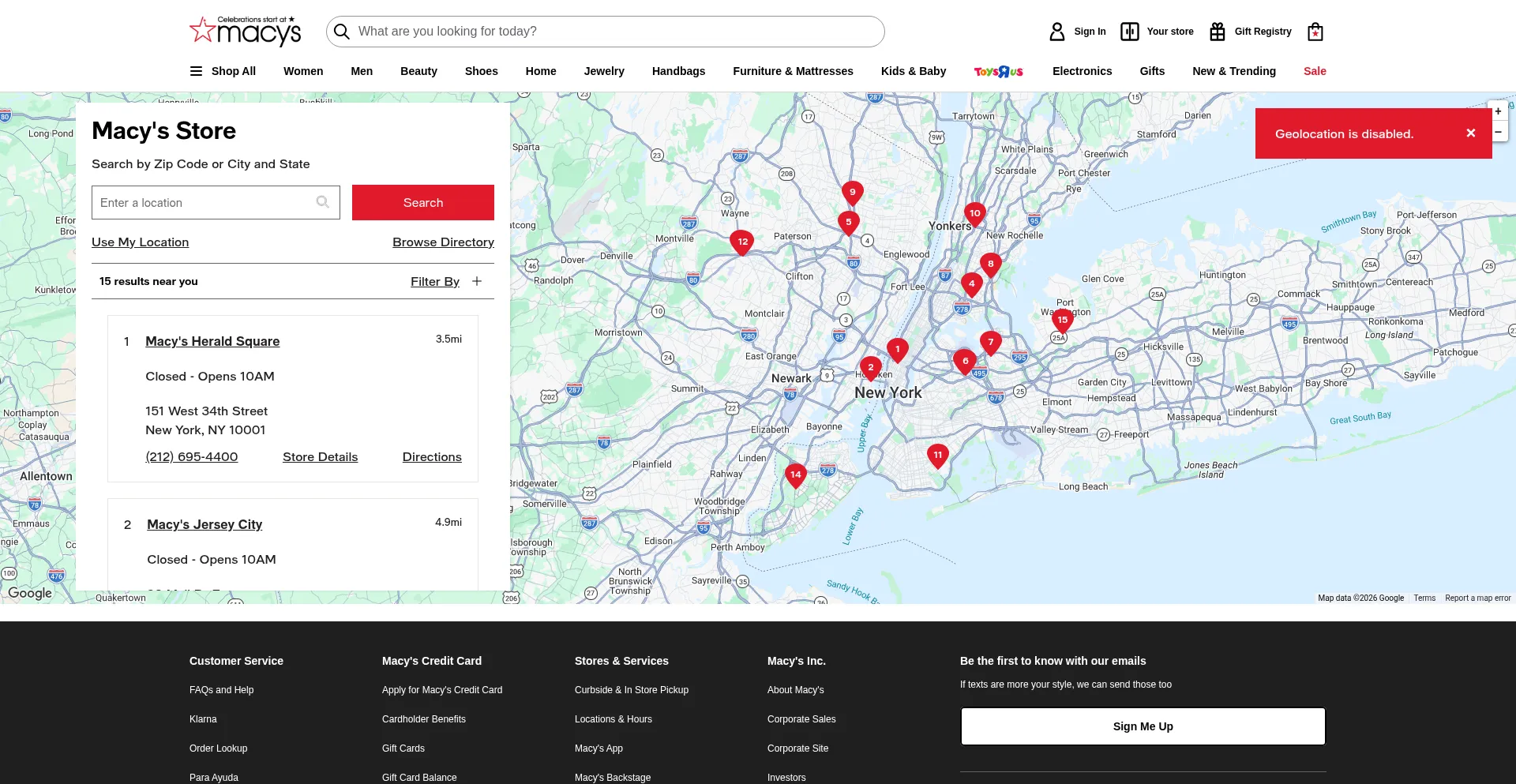Click the location field magnifier icon
The width and height of the screenshot is (1516, 784).
[x=323, y=202]
